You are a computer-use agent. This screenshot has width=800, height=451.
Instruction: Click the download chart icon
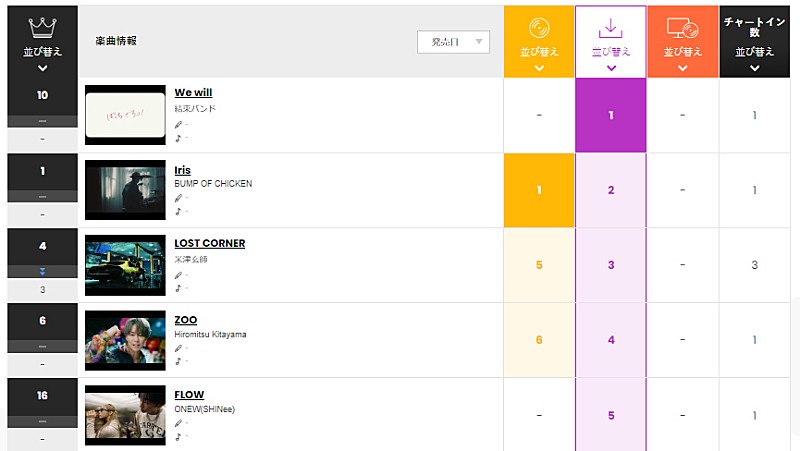[611, 28]
